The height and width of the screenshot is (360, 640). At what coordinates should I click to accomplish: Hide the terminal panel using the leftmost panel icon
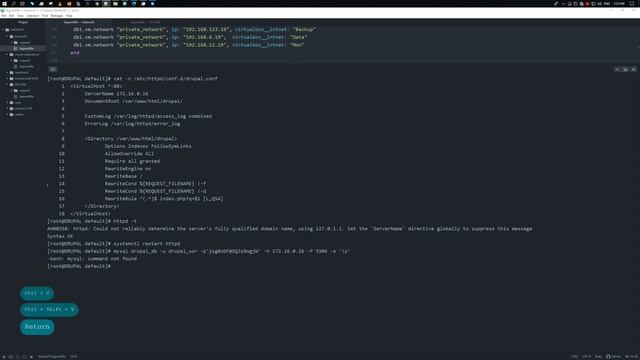617,69
